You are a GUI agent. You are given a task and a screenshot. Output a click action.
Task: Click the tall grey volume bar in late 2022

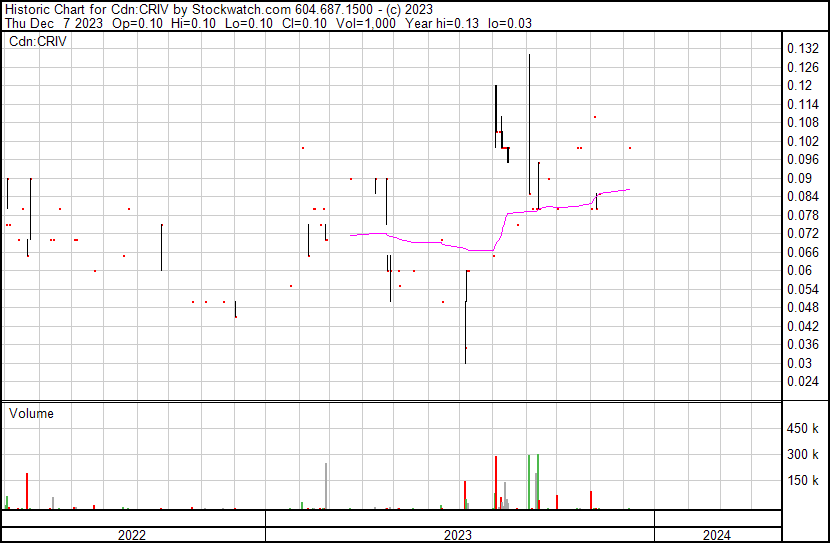pos(326,486)
